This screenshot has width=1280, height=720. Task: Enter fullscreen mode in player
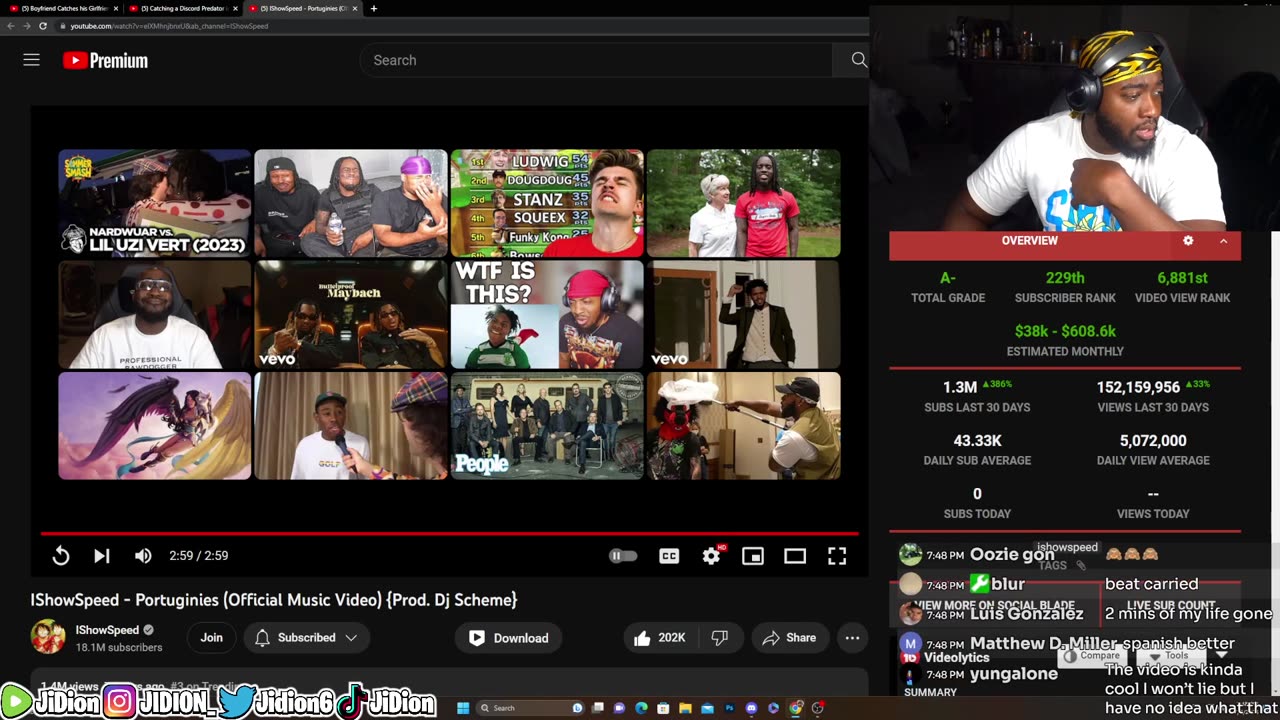point(837,556)
